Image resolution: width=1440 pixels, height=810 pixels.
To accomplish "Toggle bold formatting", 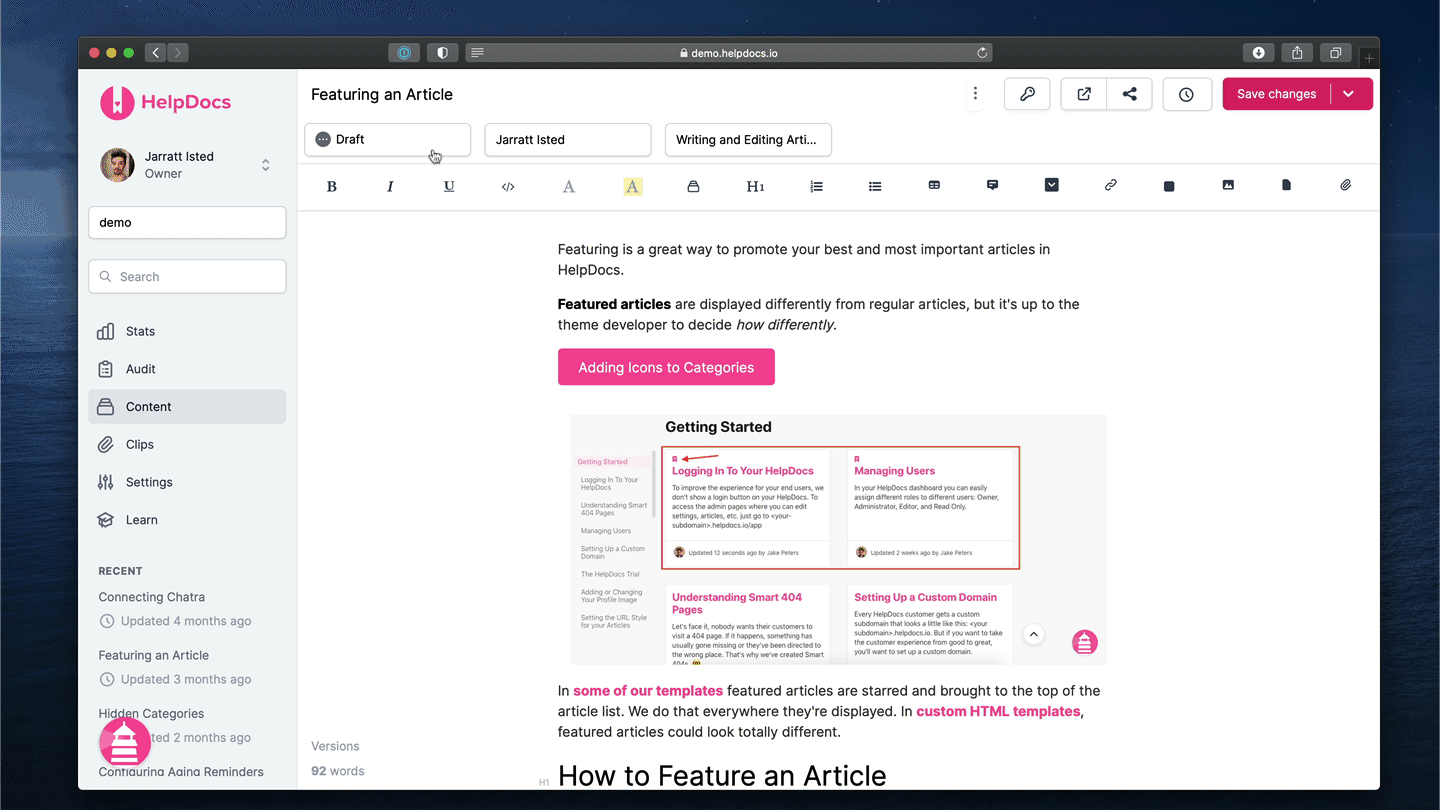I will [332, 186].
